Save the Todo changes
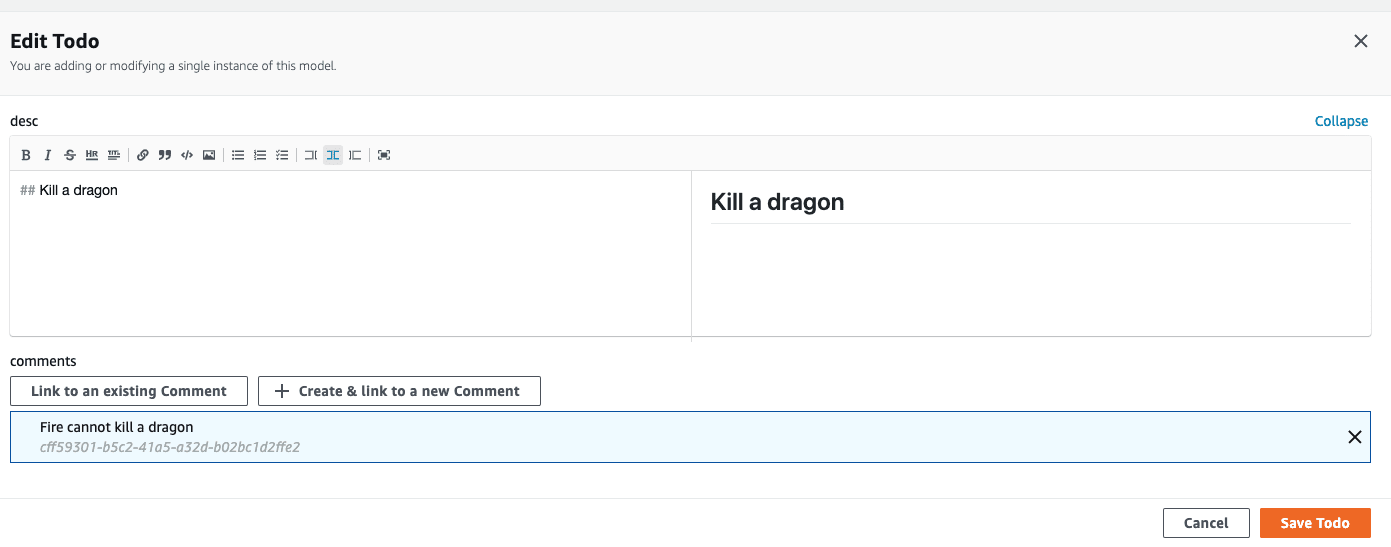Image resolution: width=1391 pixels, height=547 pixels. [x=1315, y=523]
